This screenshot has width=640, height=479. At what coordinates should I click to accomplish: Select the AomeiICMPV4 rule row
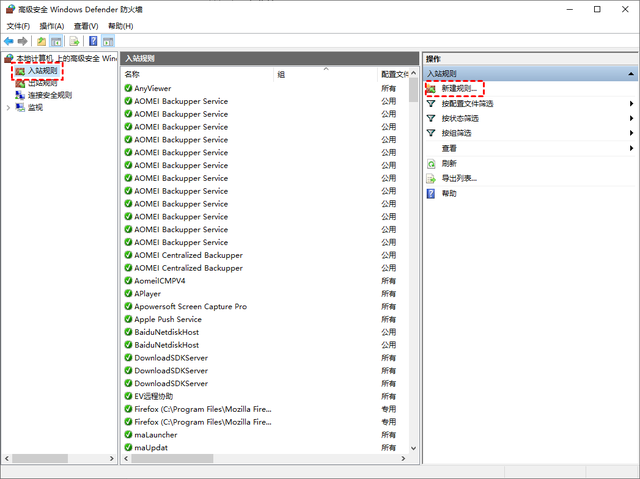click(265, 281)
